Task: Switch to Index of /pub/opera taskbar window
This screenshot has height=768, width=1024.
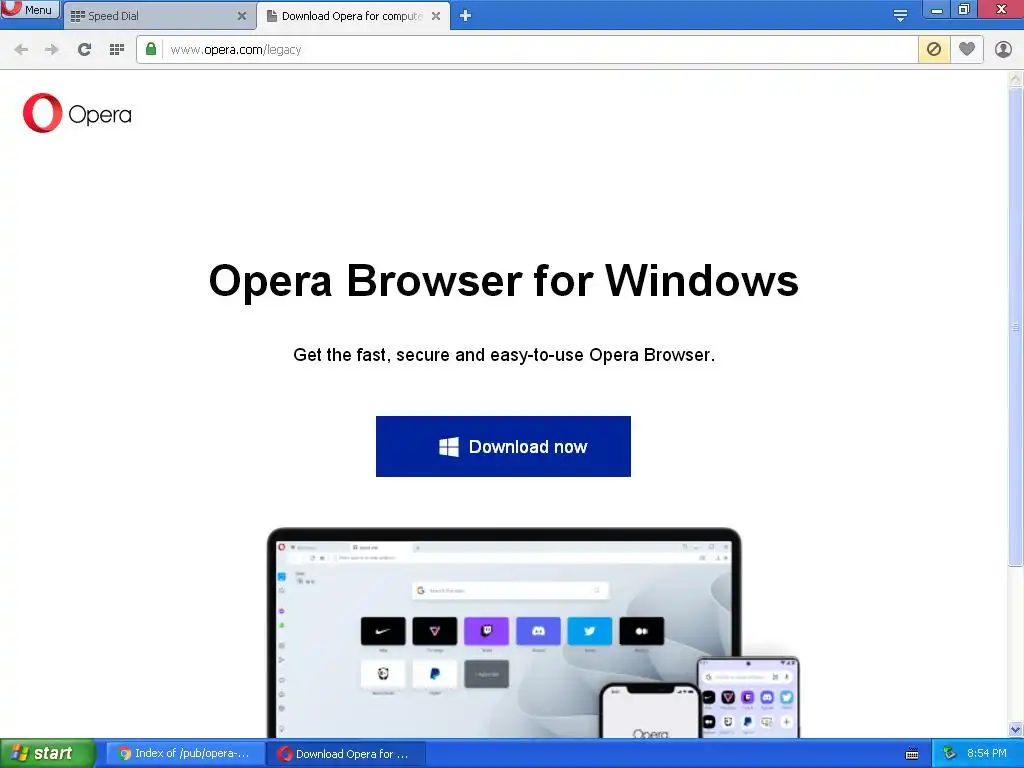Action: point(184,754)
